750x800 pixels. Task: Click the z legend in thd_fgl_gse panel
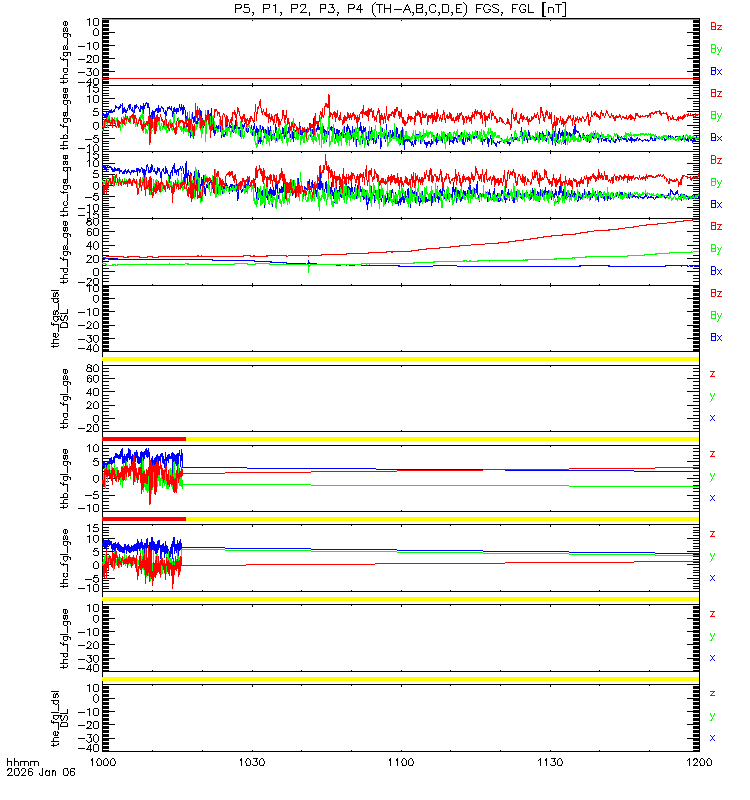(712, 614)
